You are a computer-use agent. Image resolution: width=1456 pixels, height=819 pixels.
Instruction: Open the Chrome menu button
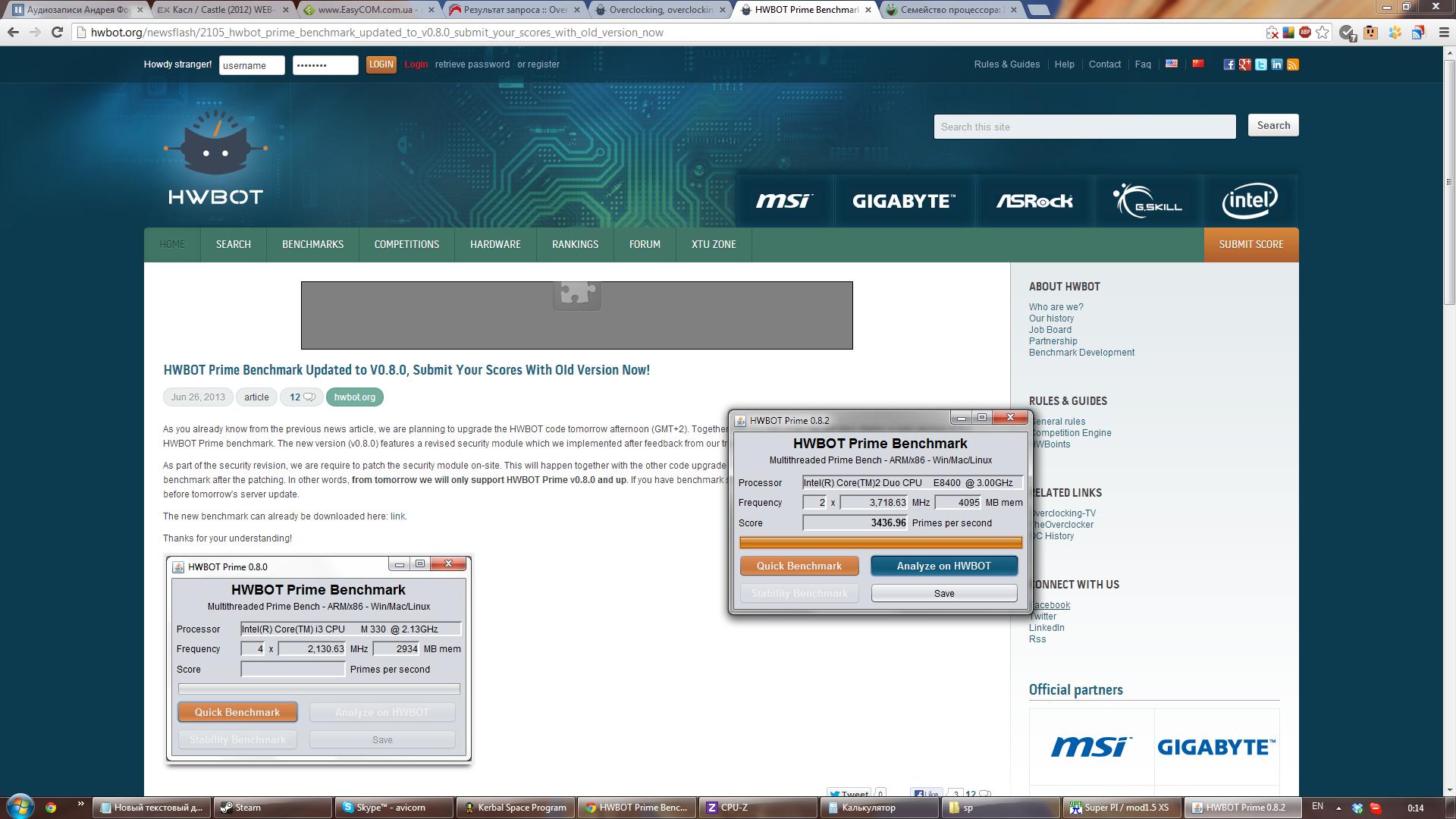pos(1442,33)
